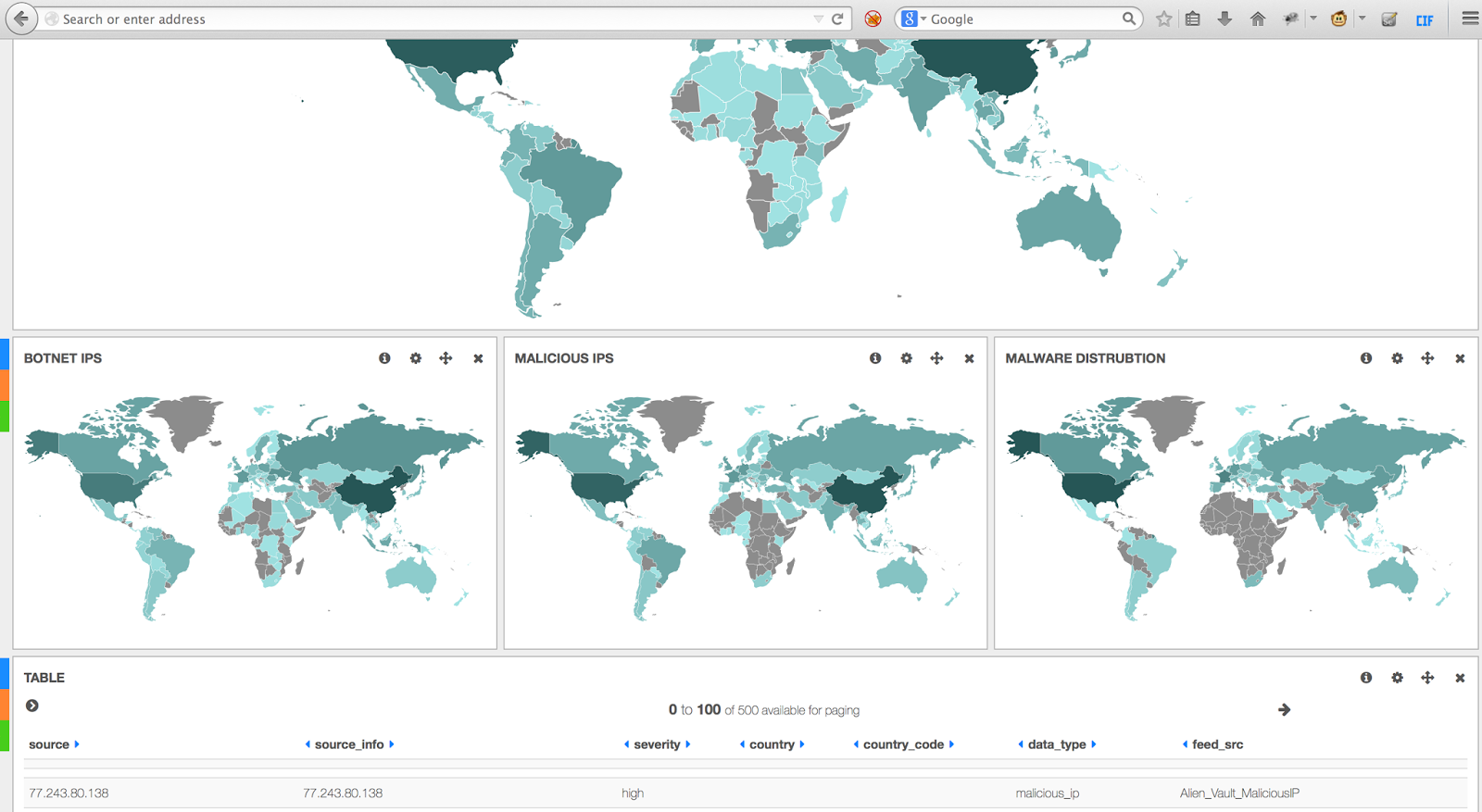Open Malware Distrubtion panel settings
Screen dimensions: 1482x812
1398,358
